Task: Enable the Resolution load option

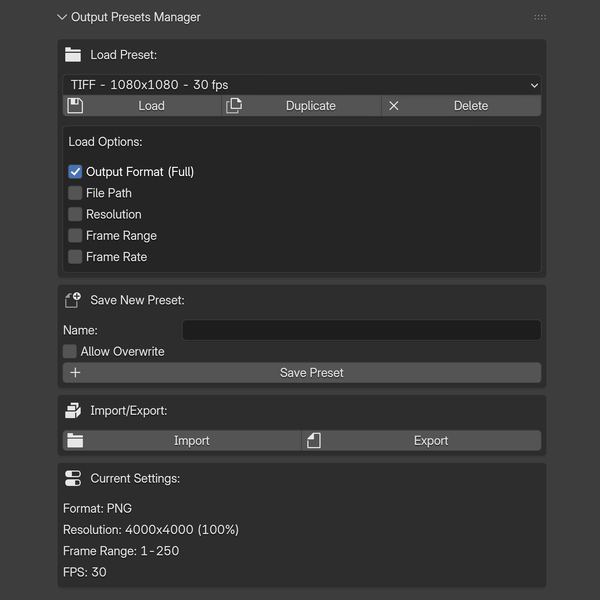Action: [75, 214]
